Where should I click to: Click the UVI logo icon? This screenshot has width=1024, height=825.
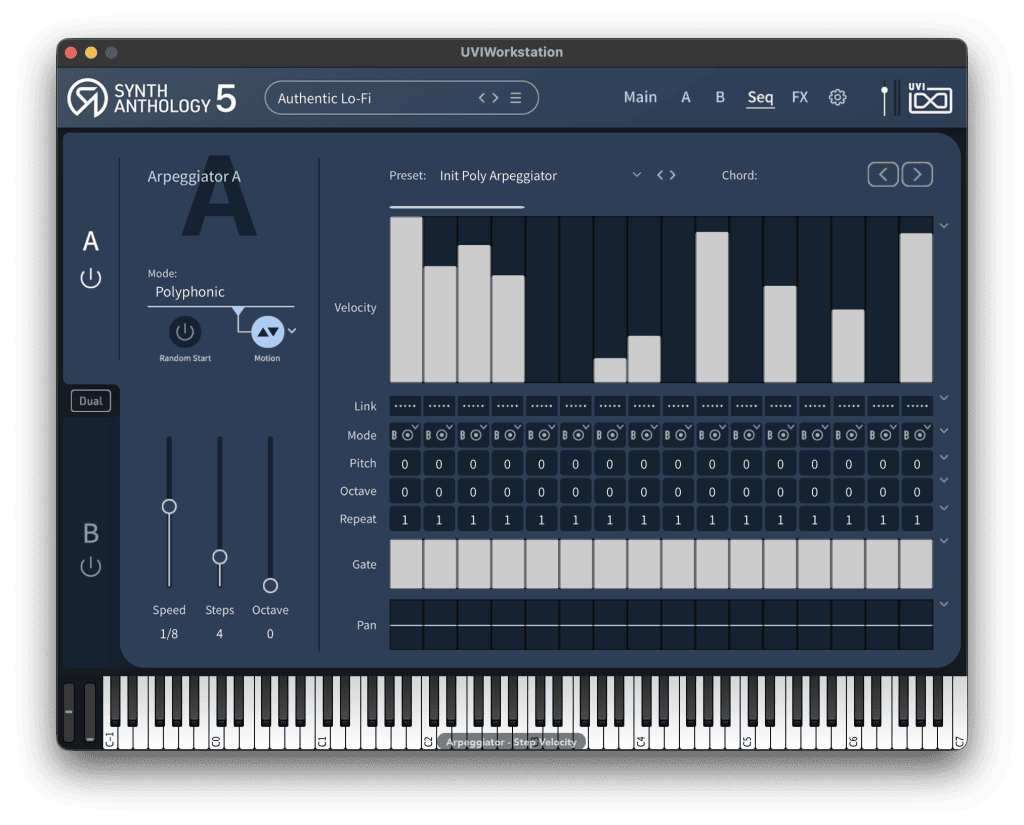click(930, 99)
